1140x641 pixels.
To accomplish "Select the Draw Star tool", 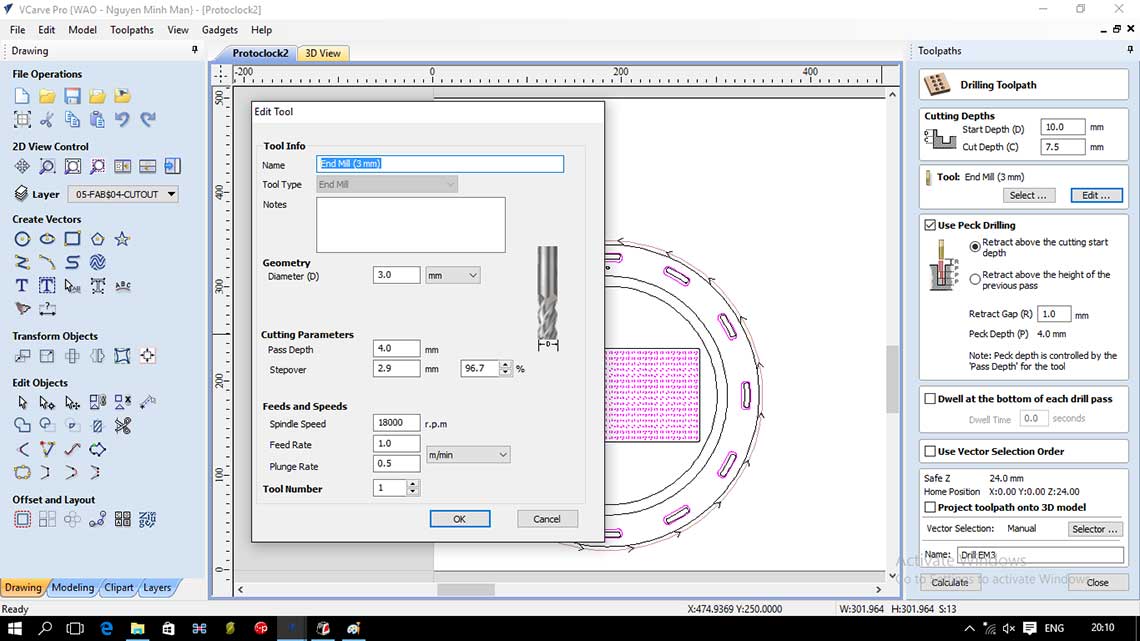I will [x=122, y=239].
